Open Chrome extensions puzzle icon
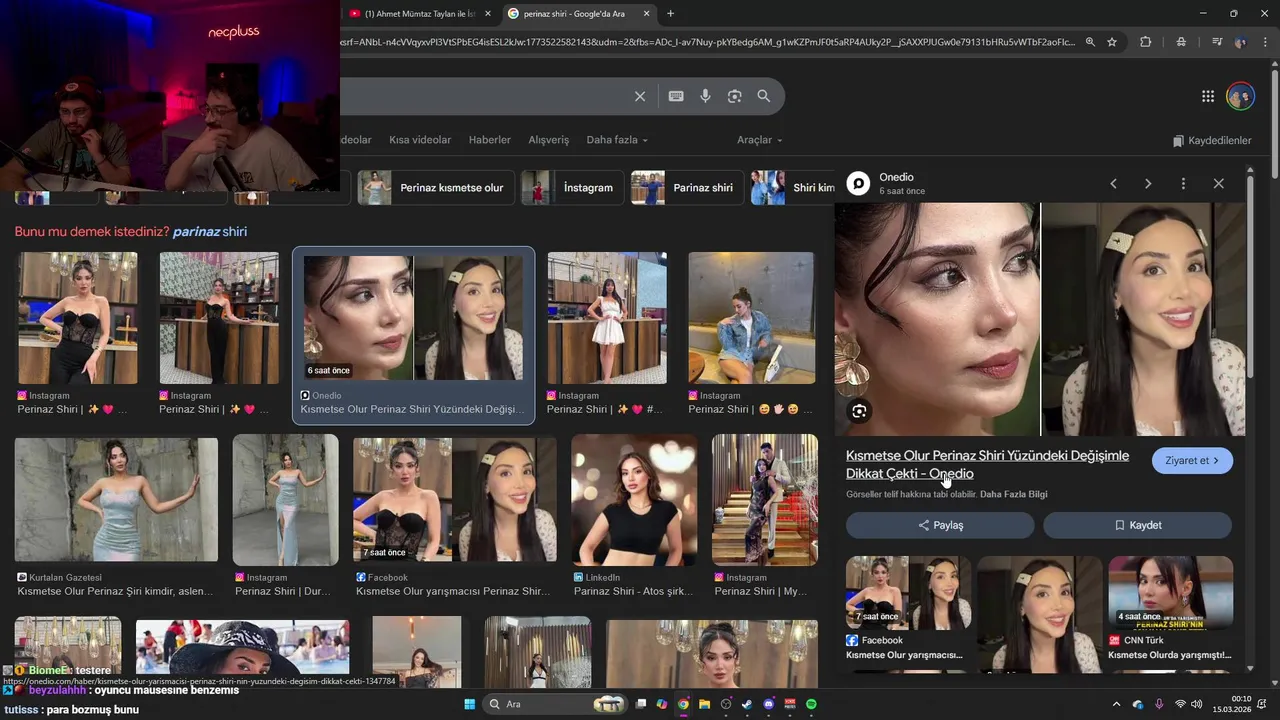This screenshot has height=720, width=1280. tap(1146, 42)
